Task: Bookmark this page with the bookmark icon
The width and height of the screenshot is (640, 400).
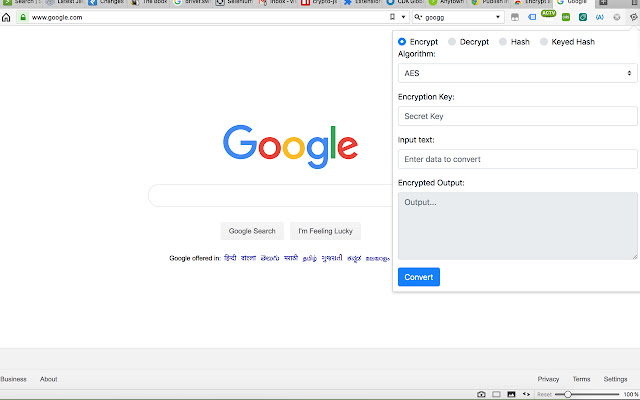Action: (392, 17)
